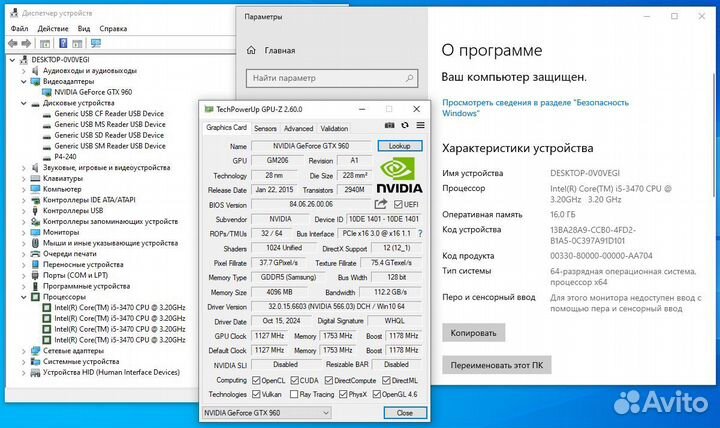The width and height of the screenshot is (720, 428).
Task: Click the Очереди печати printer icon
Action: tap(35, 254)
